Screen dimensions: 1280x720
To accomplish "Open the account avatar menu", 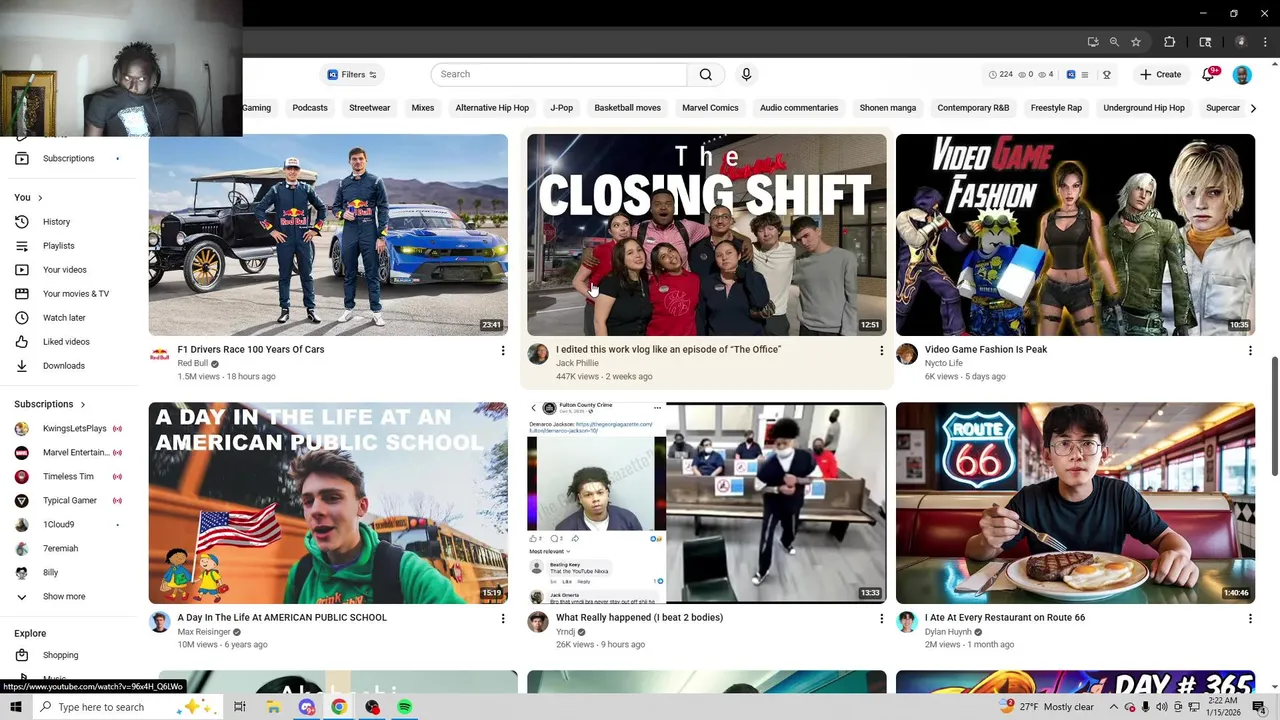I will tap(1242, 75).
